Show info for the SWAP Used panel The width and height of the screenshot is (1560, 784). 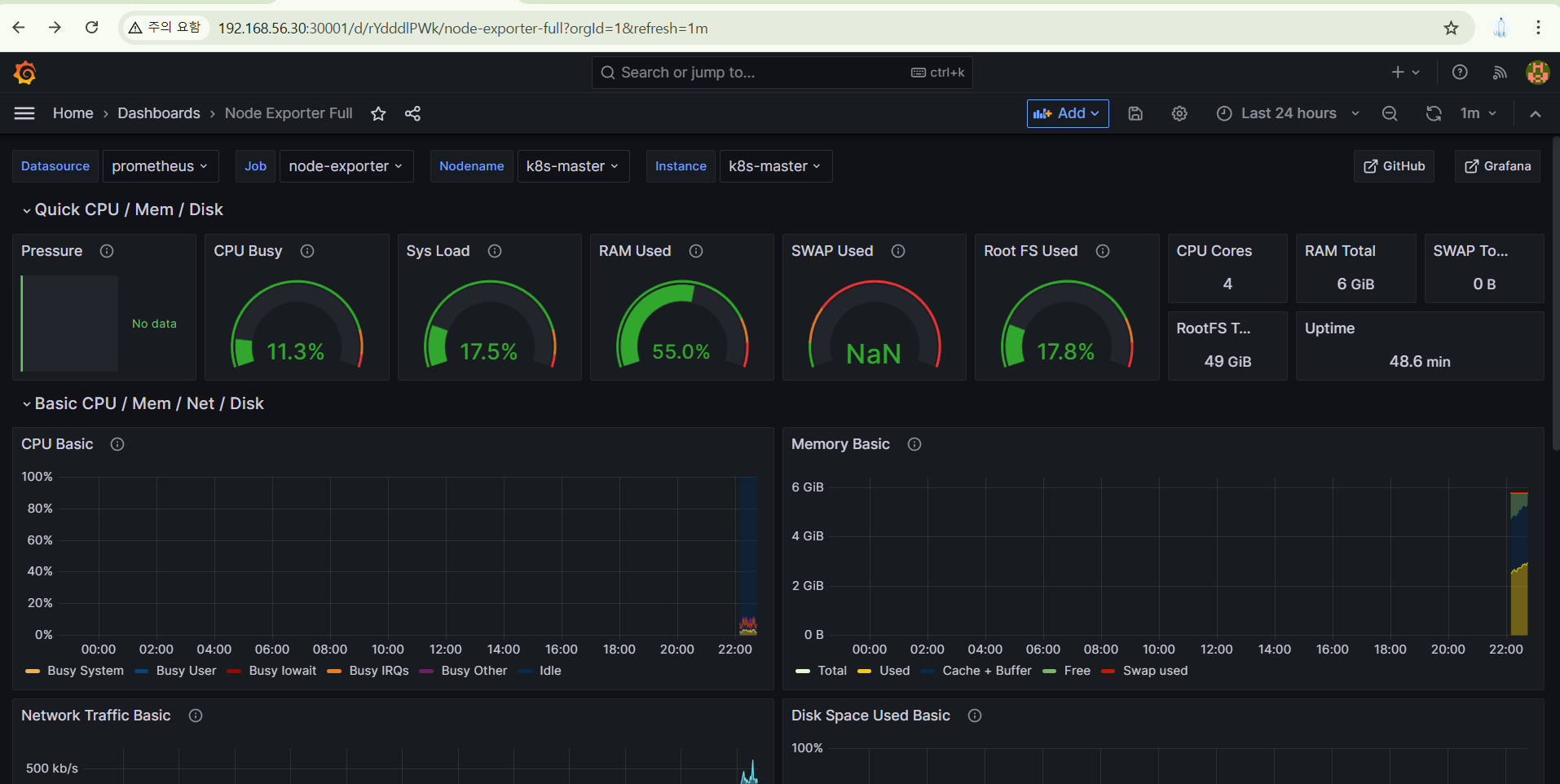click(898, 251)
